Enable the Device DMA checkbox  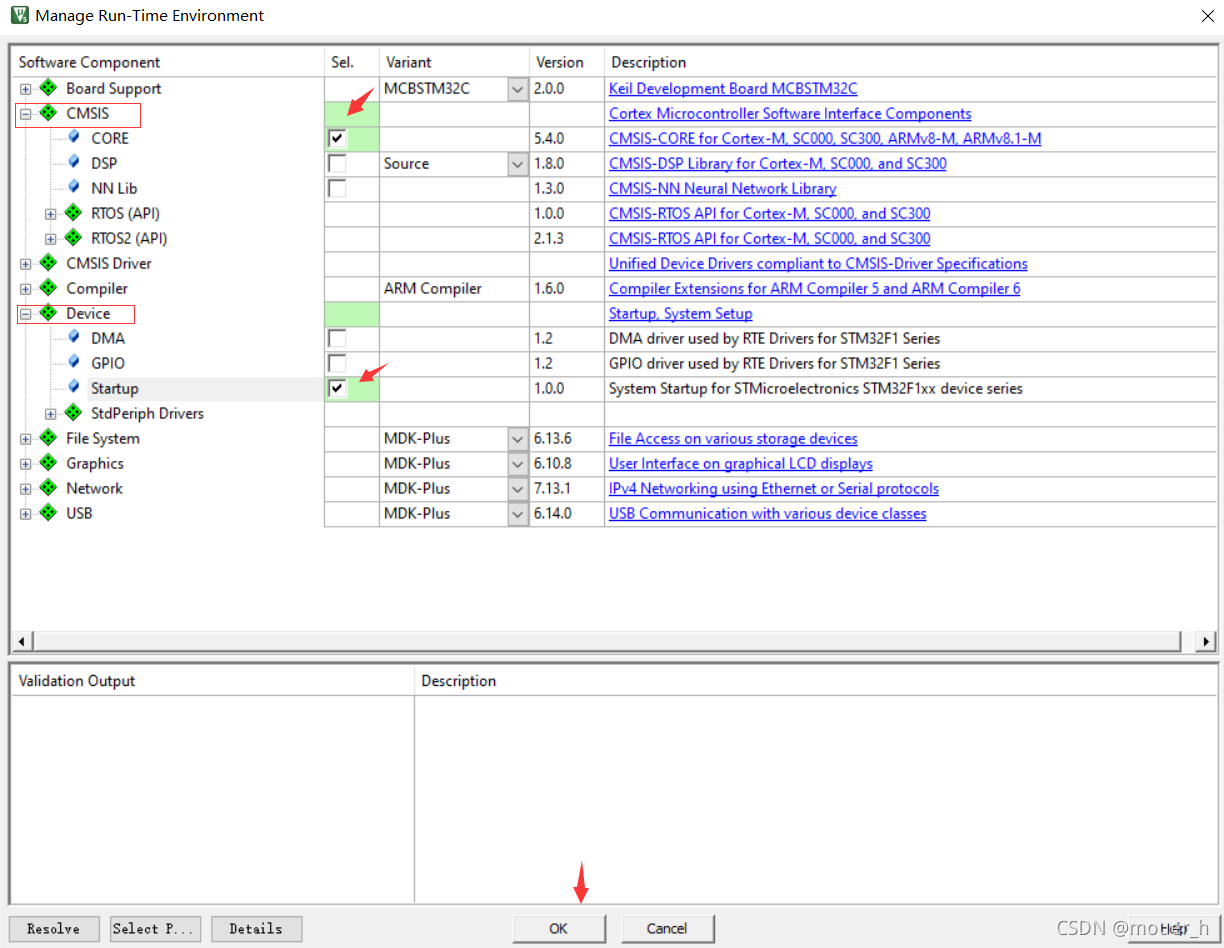click(337, 338)
